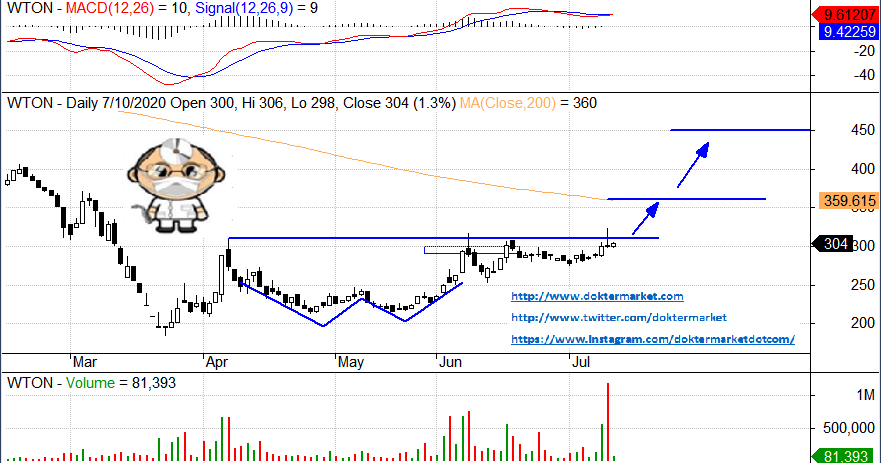Viewport: 881px width, 463px height.
Task: Open the Instagram doktermarketdotcom link
Action: 653,339
